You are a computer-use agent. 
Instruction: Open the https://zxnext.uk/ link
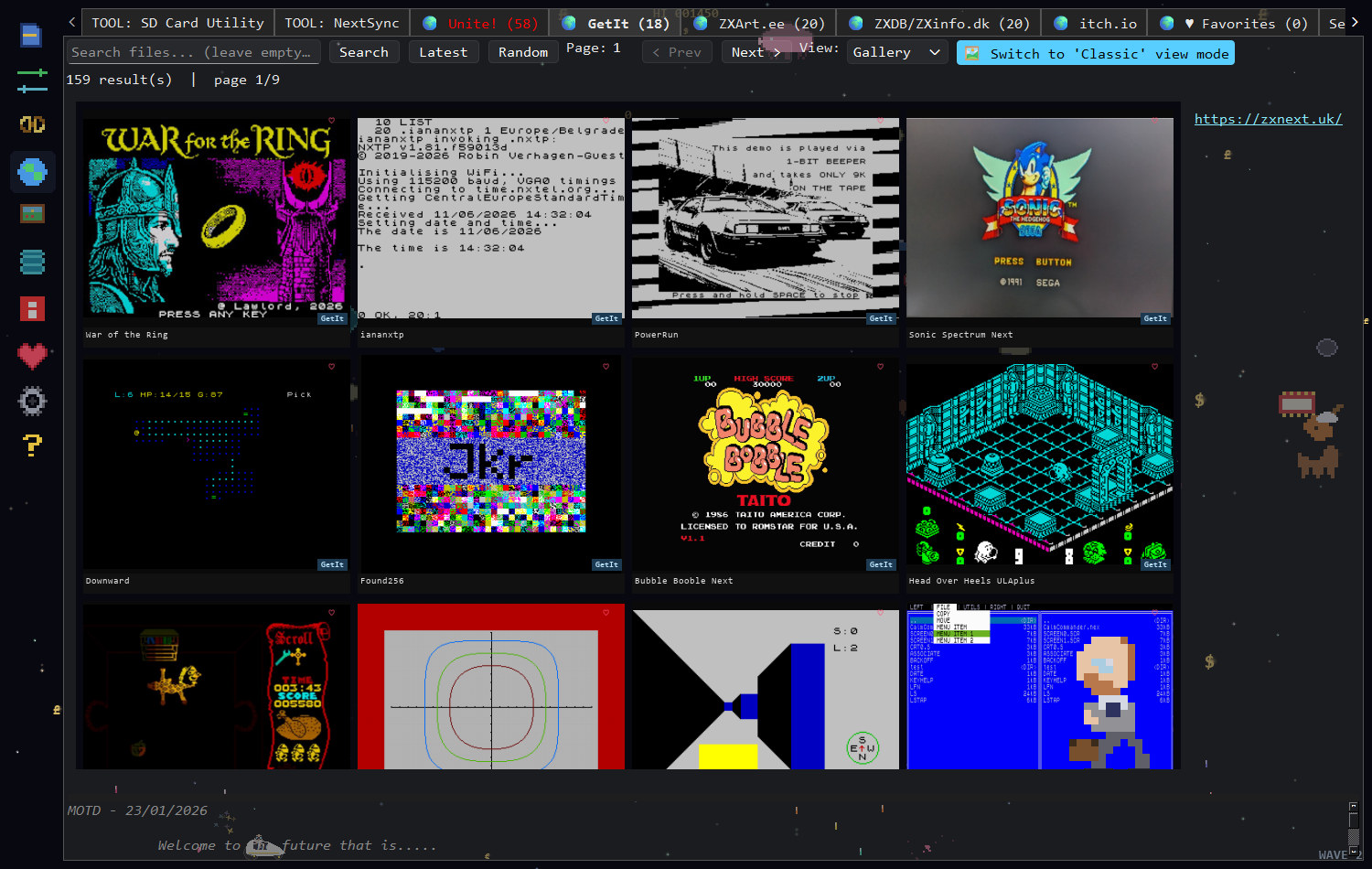[1268, 119]
